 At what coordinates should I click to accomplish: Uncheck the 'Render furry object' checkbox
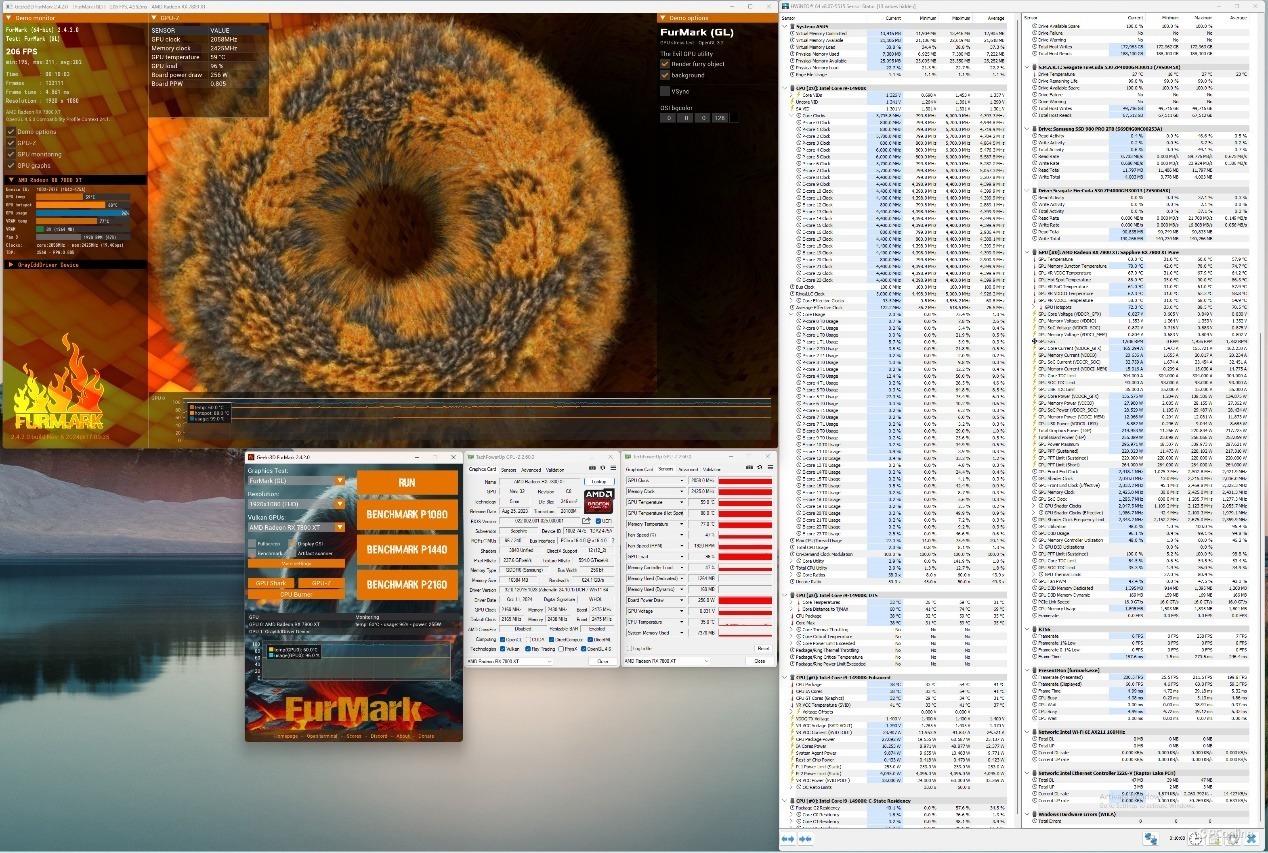[665, 64]
